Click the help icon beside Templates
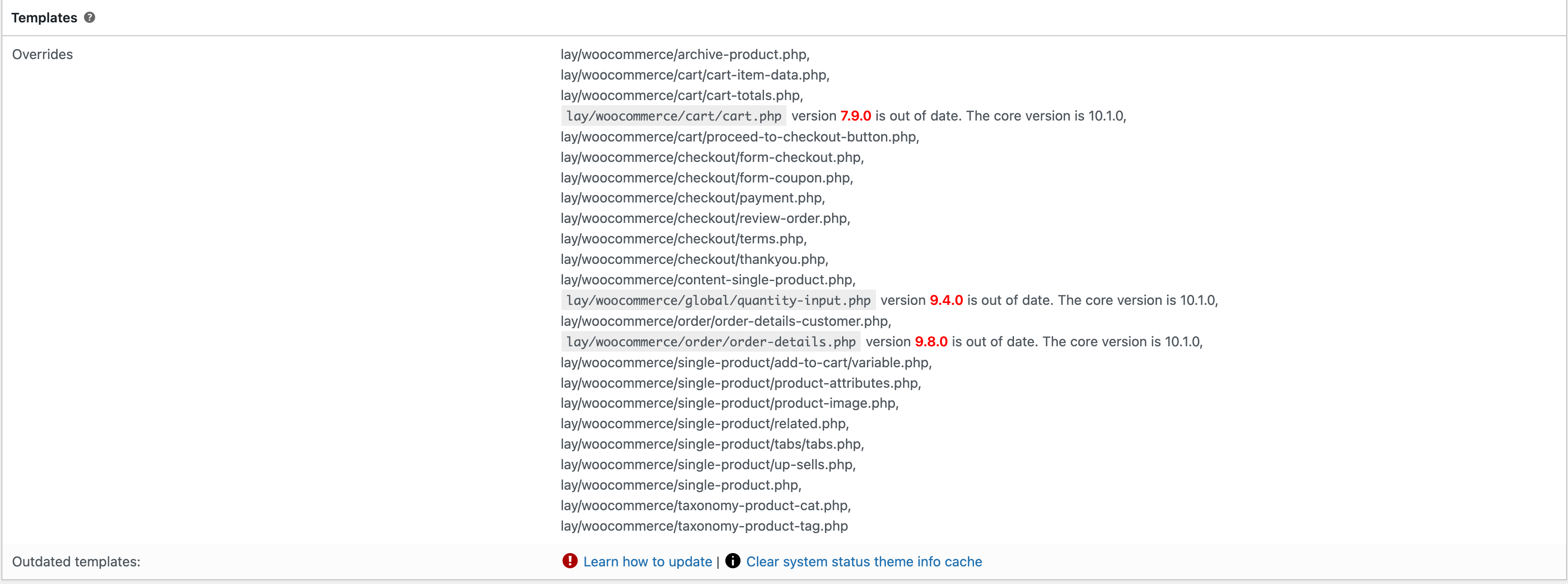This screenshot has height=584, width=1568. (x=90, y=18)
